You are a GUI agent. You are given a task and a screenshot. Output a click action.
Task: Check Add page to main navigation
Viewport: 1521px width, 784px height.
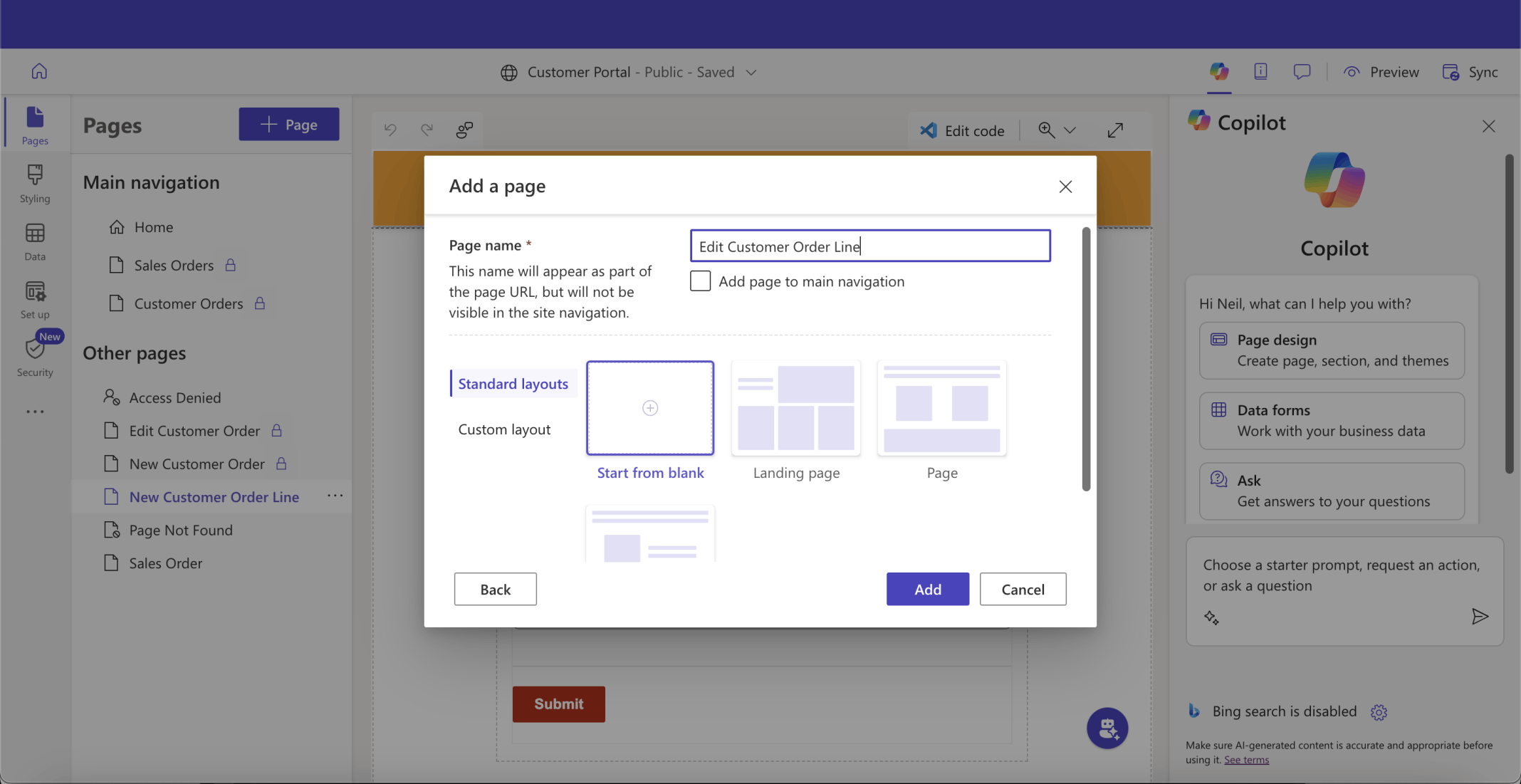[x=700, y=281]
